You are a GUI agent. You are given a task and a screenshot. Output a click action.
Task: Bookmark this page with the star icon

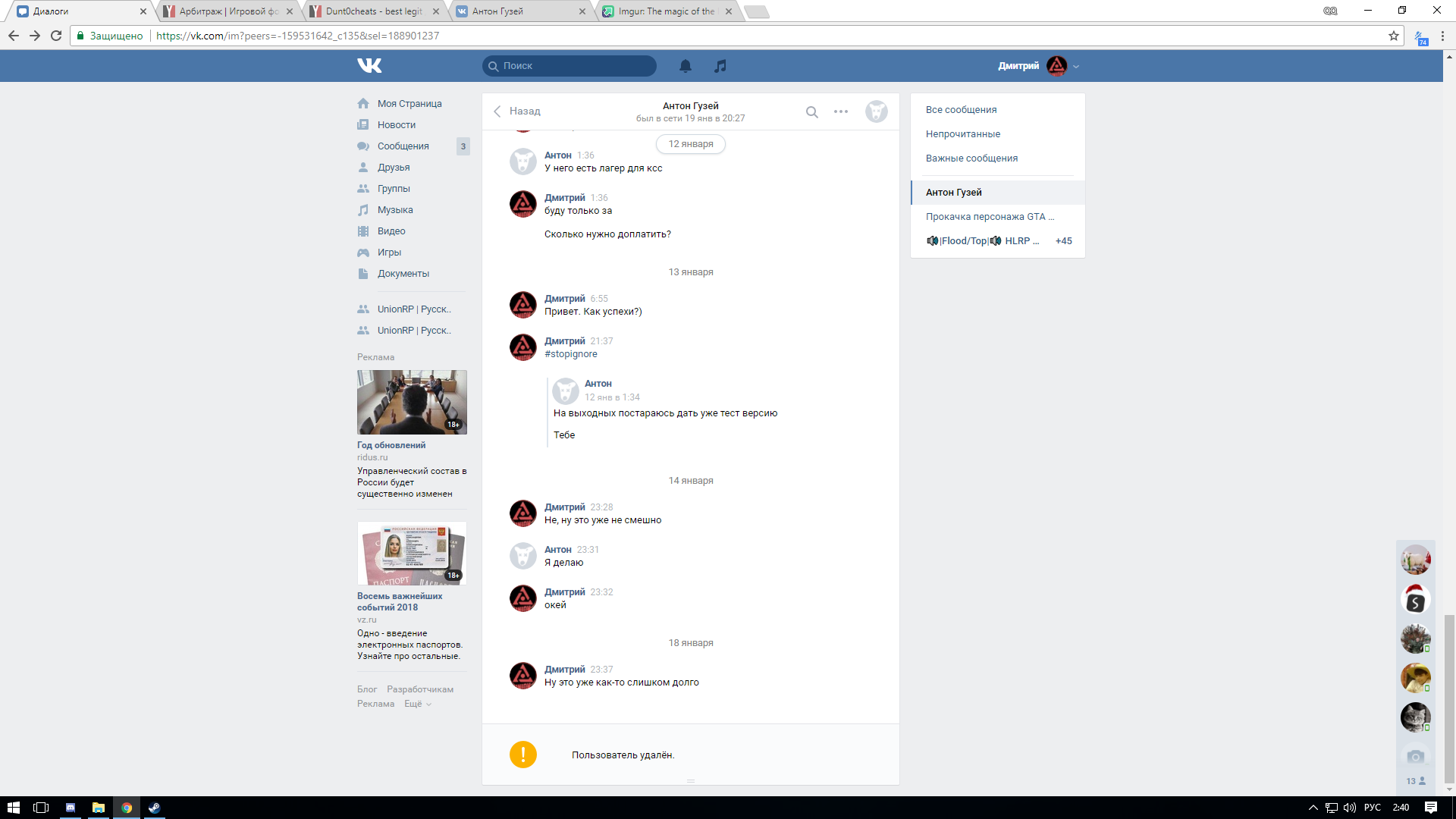point(1393,36)
